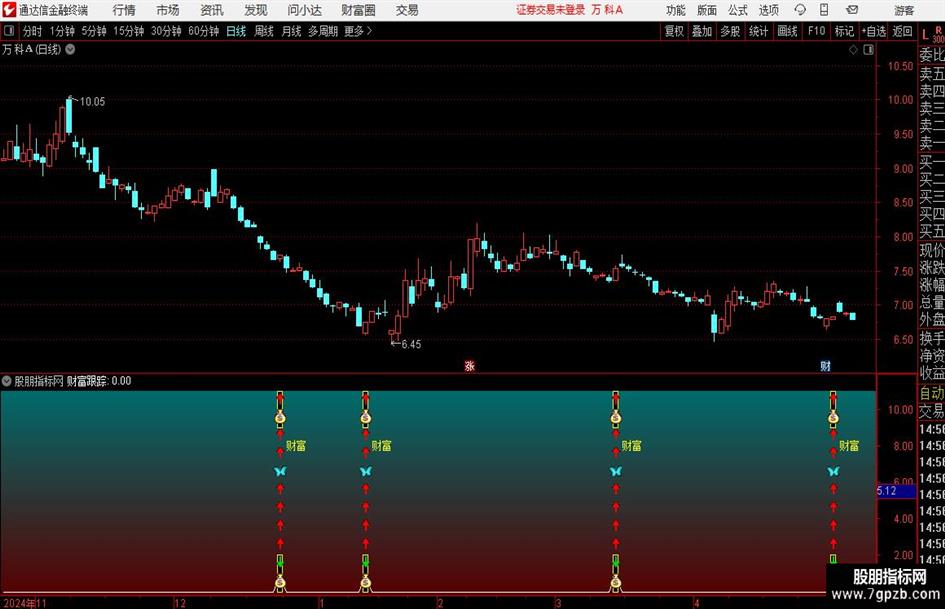Switch to the 60分钟 period tab
The image size is (945, 609).
[204, 31]
